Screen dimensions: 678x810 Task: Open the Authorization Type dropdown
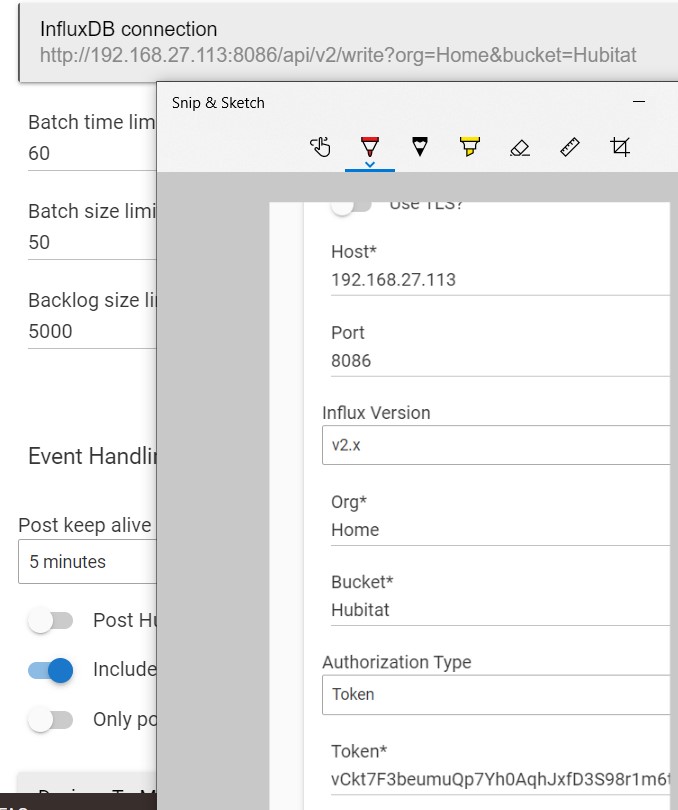(x=496, y=694)
